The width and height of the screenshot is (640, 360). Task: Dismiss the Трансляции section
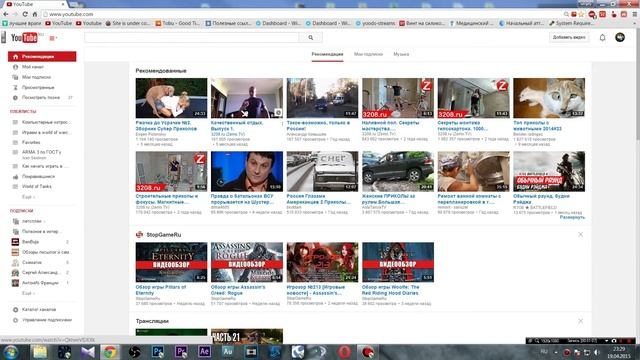tap(580, 321)
